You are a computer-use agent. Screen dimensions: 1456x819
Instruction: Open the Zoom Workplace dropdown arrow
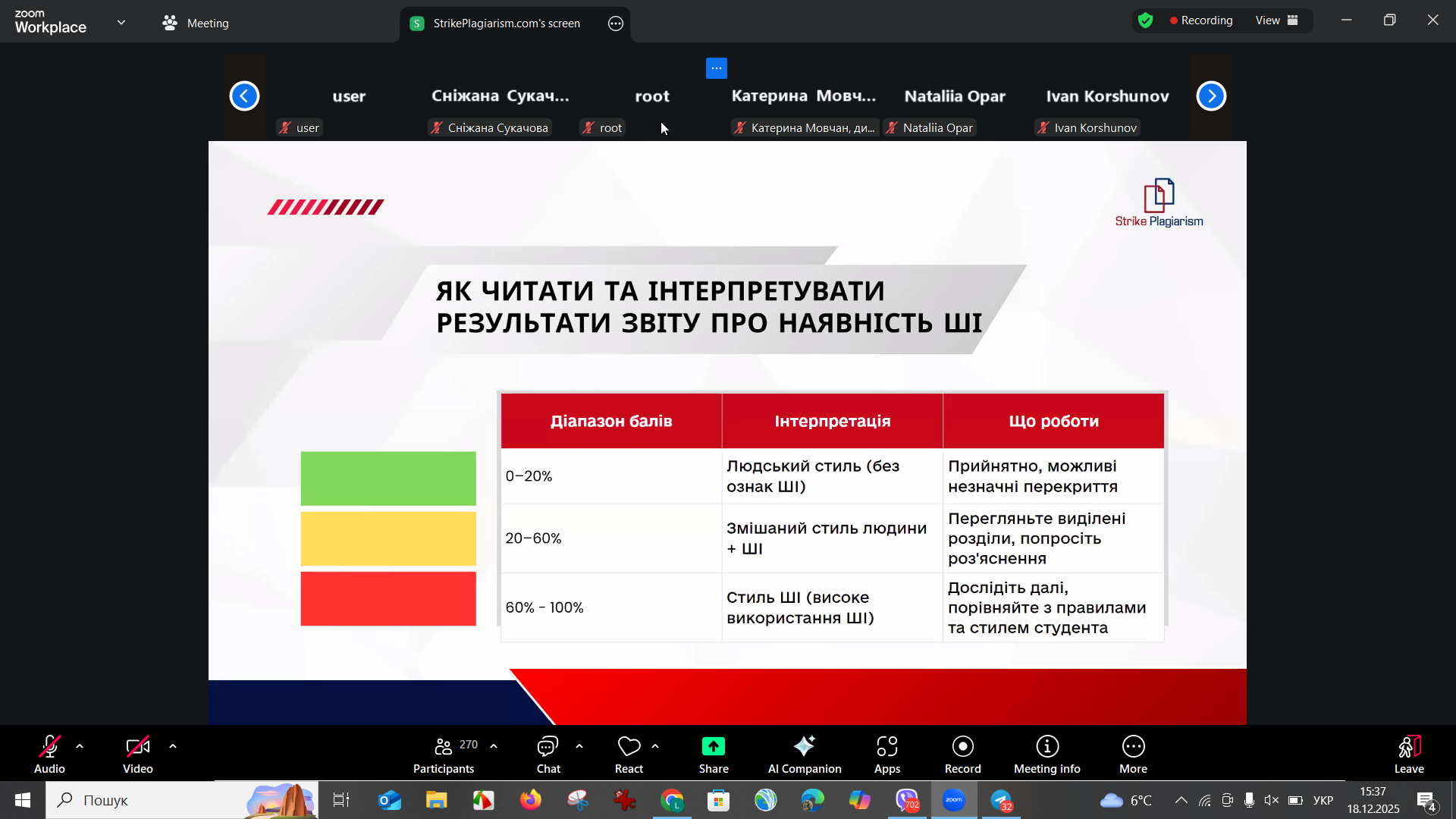[x=121, y=22]
